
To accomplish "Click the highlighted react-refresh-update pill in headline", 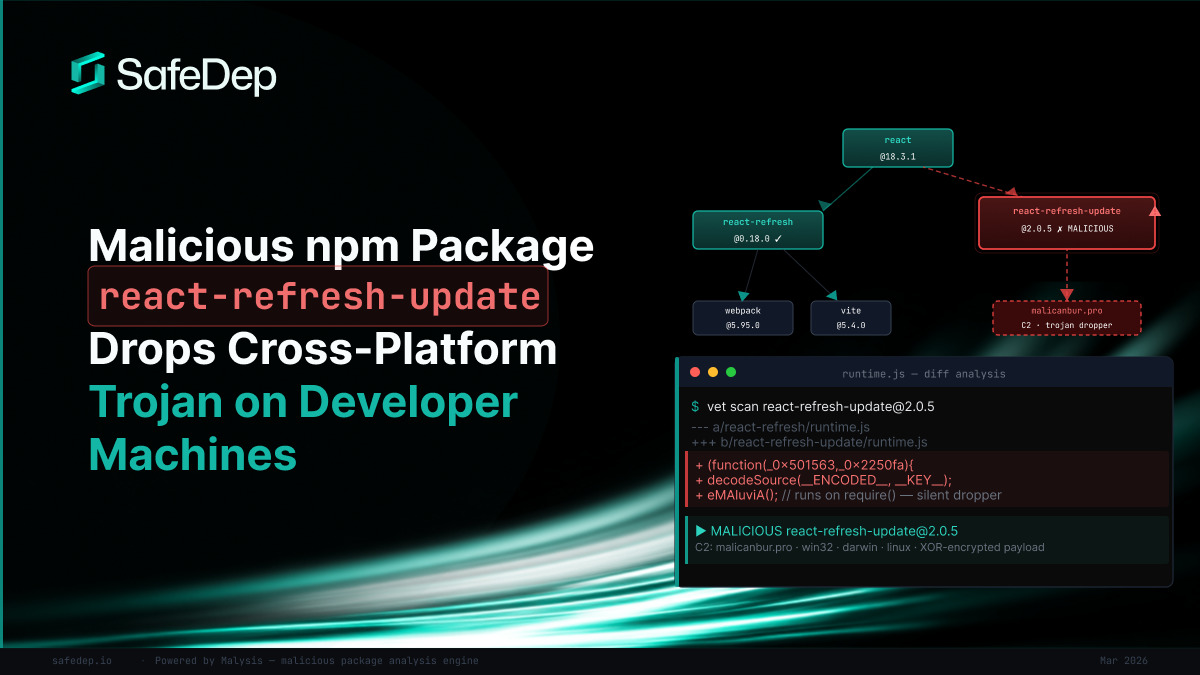I will pyautogui.click(x=318, y=296).
